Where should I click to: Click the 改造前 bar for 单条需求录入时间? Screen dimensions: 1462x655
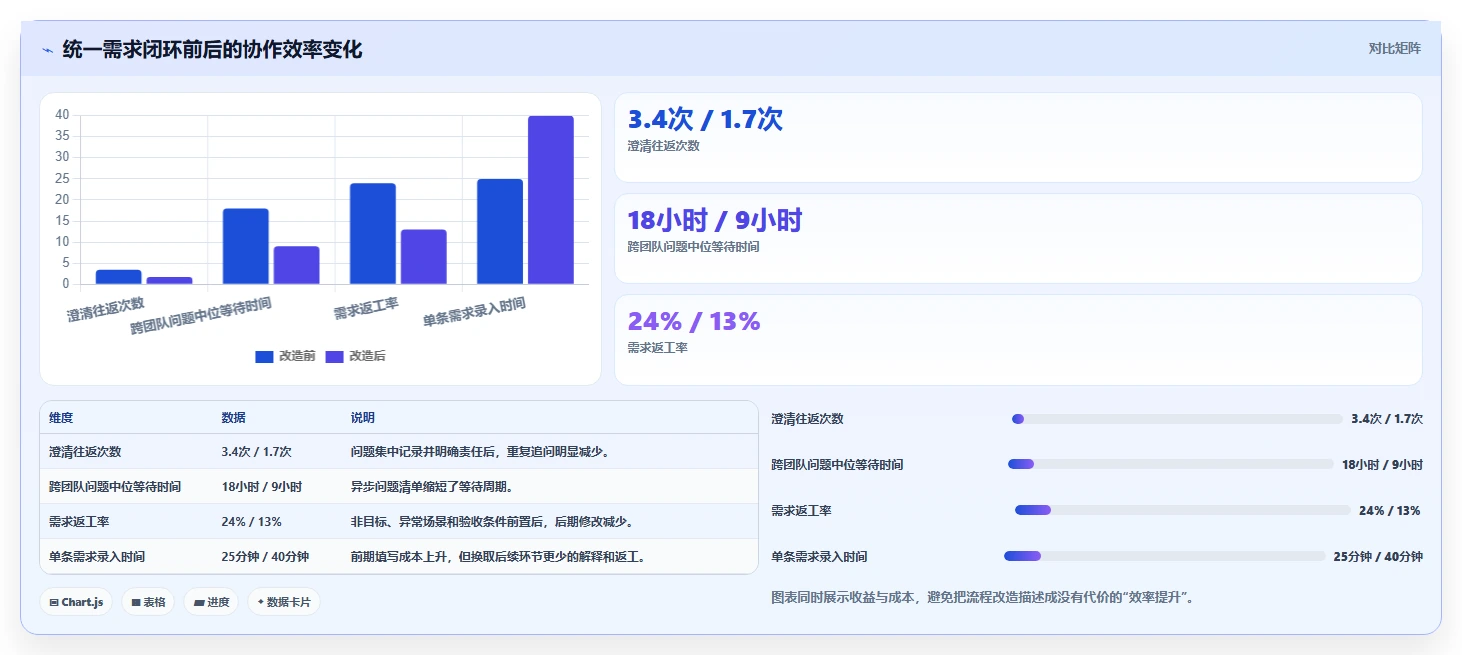click(x=500, y=231)
